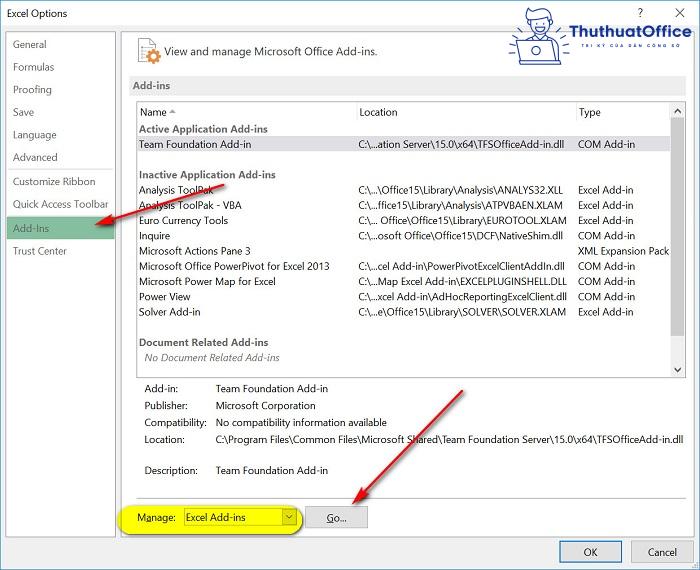This screenshot has width=700, height=570.
Task: Click the AdHocReportingExcelClient.dll location cell
Action: click(462, 296)
